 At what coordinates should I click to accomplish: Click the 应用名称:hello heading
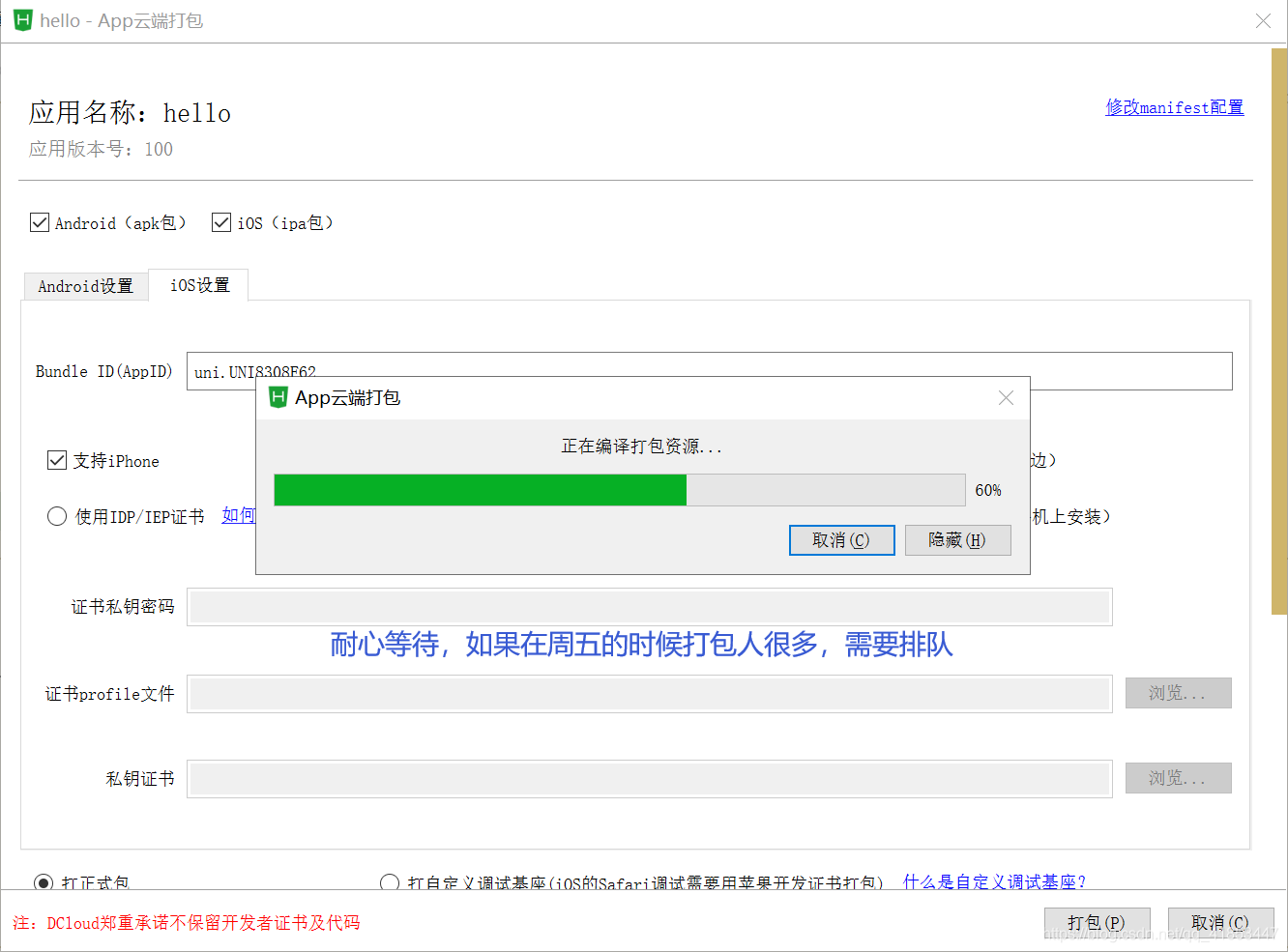130,113
